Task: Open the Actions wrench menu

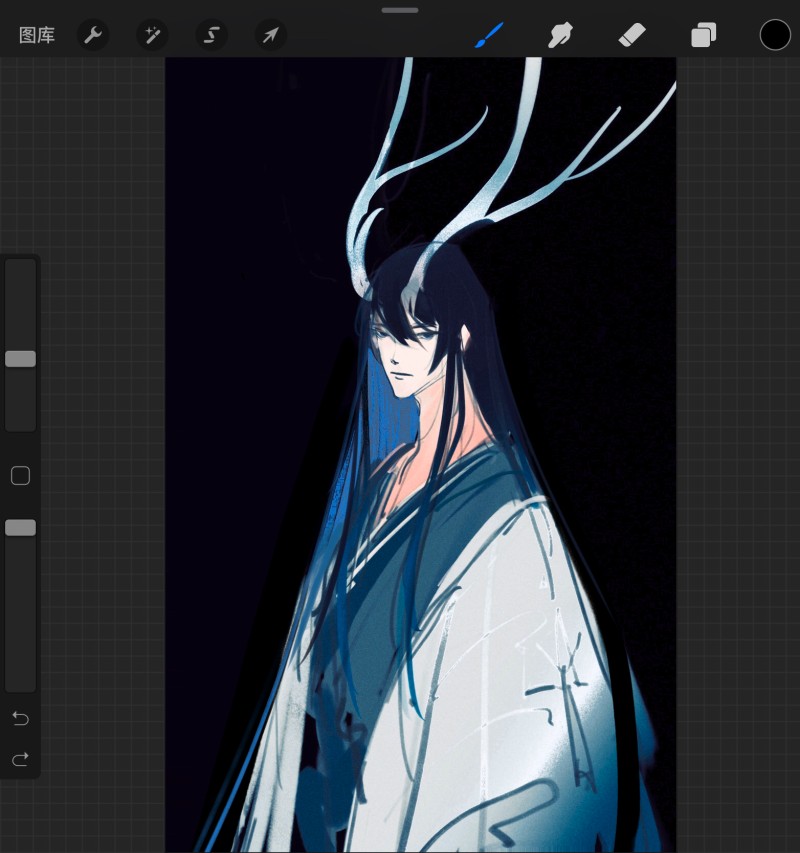Action: 93,35
